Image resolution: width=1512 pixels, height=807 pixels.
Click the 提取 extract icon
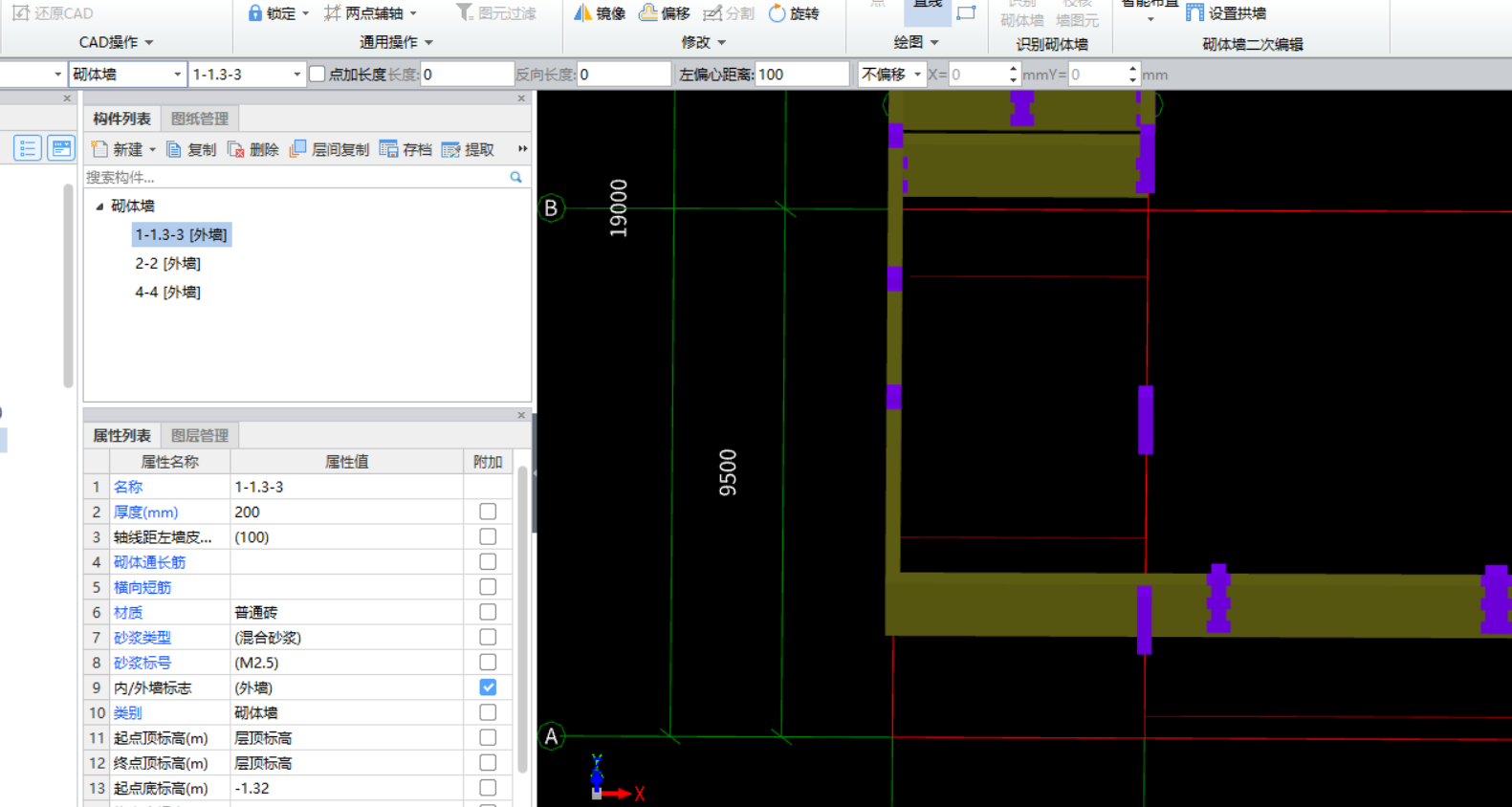450,150
